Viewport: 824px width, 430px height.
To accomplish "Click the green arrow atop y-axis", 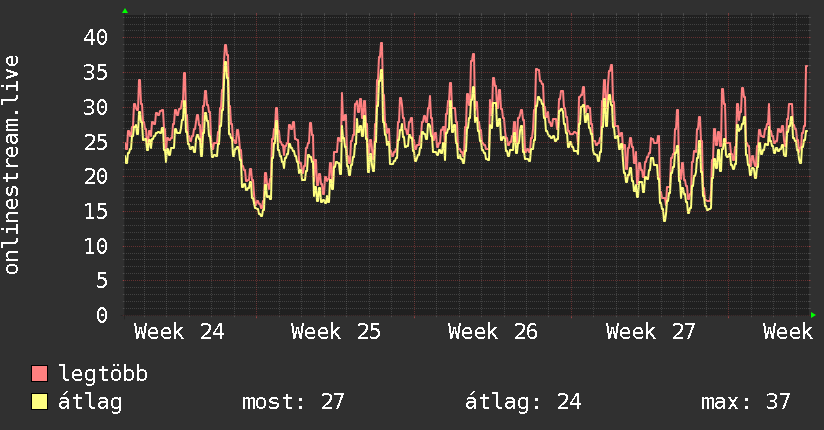I will [x=125, y=11].
